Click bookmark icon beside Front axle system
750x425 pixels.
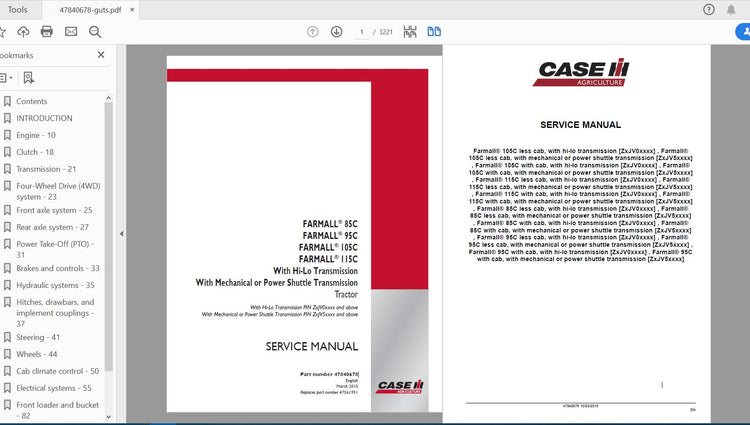pos(7,210)
